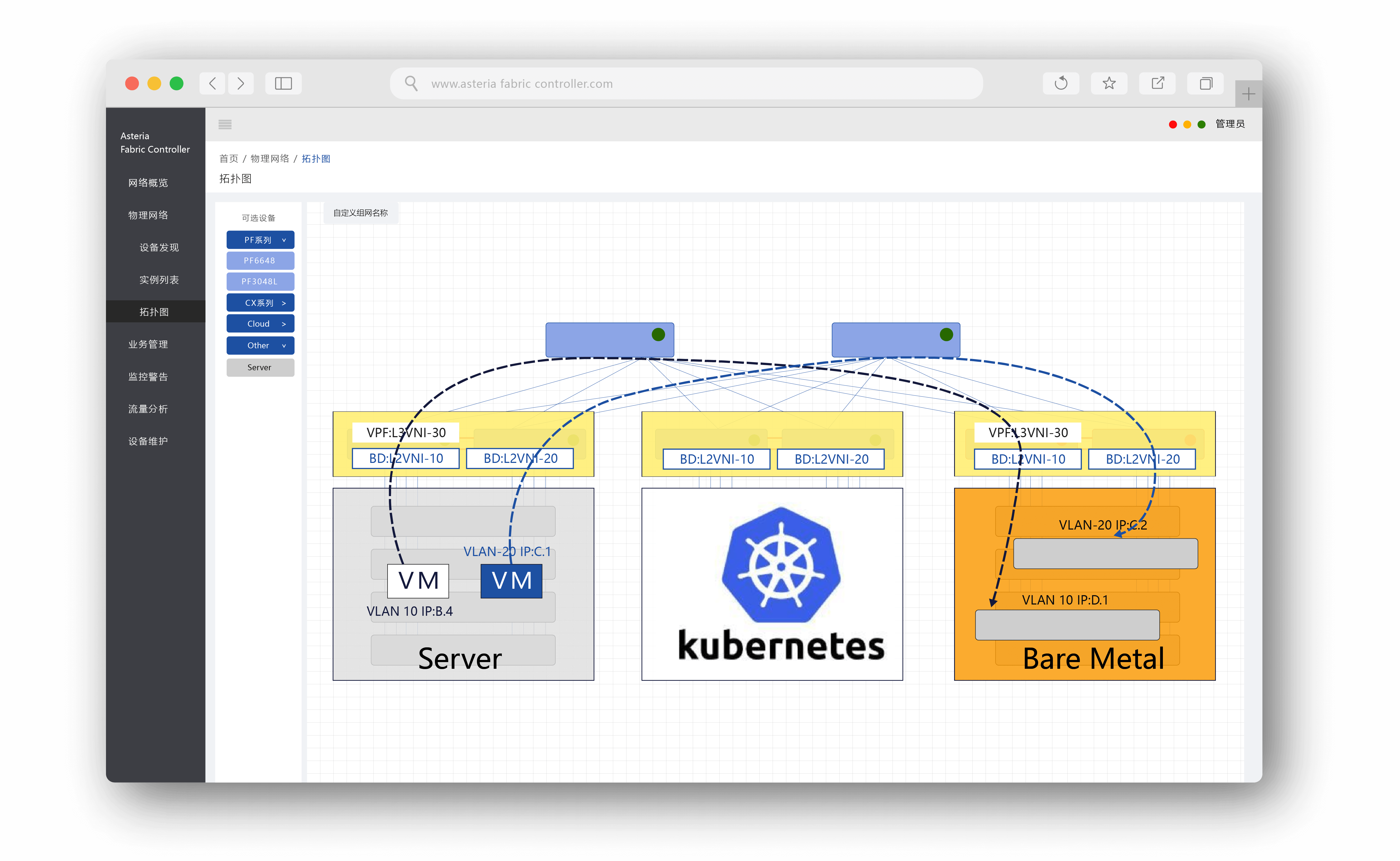The image size is (1400, 861).
Task: Bookmark page with star icon
Action: tap(1109, 84)
